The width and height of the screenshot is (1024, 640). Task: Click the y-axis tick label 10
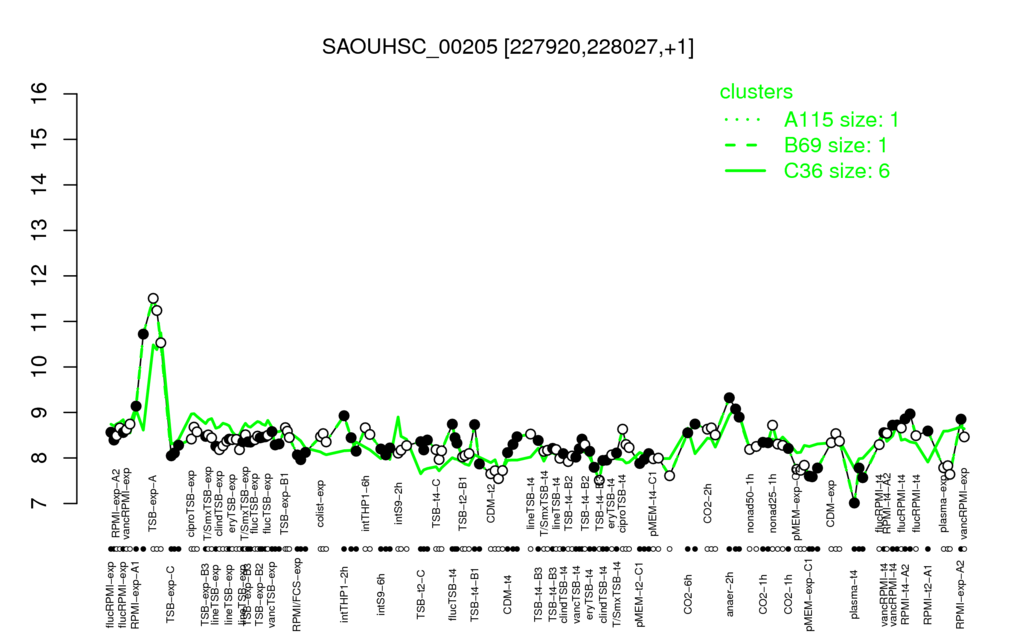40,367
